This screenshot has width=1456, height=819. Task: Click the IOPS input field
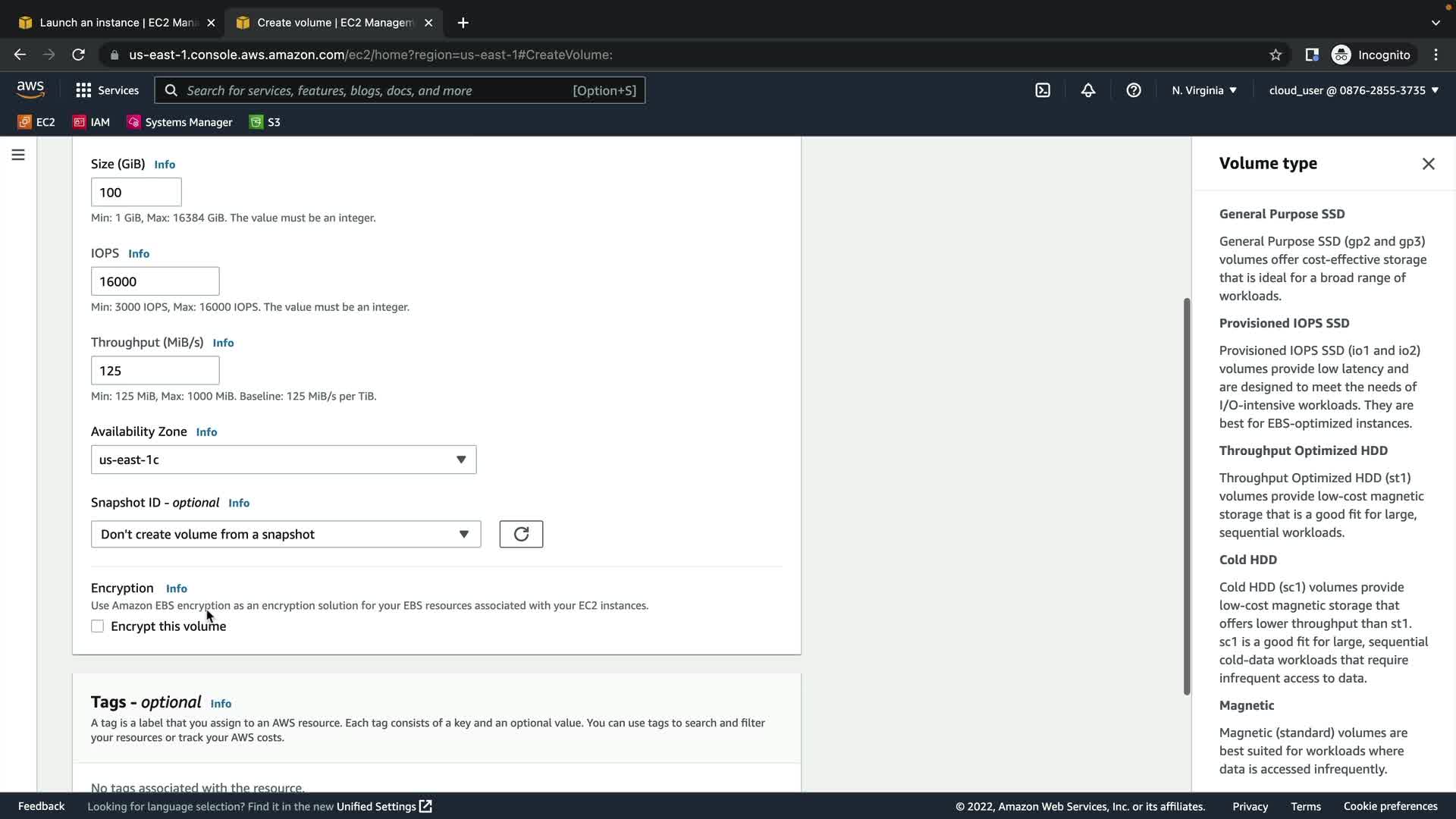[x=155, y=281]
